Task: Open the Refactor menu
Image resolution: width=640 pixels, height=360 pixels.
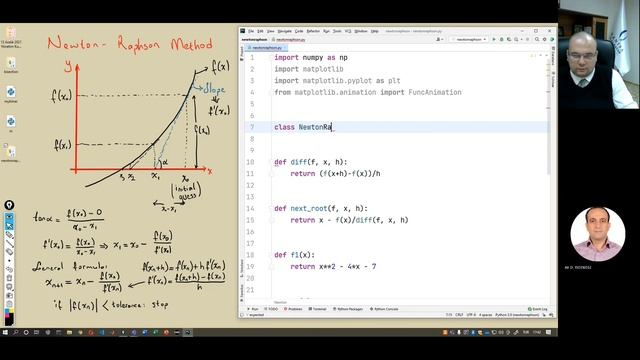Action: coord(313,31)
